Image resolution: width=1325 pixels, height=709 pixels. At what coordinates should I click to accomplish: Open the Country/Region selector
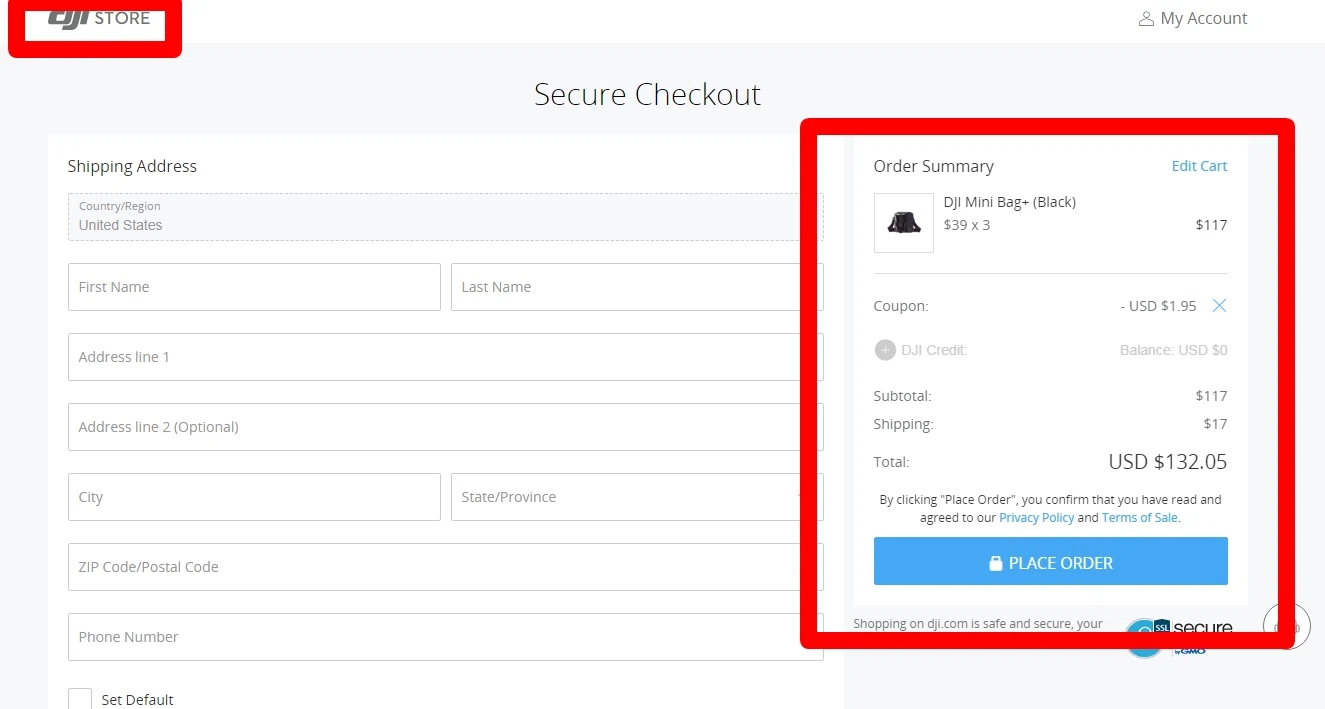point(445,217)
